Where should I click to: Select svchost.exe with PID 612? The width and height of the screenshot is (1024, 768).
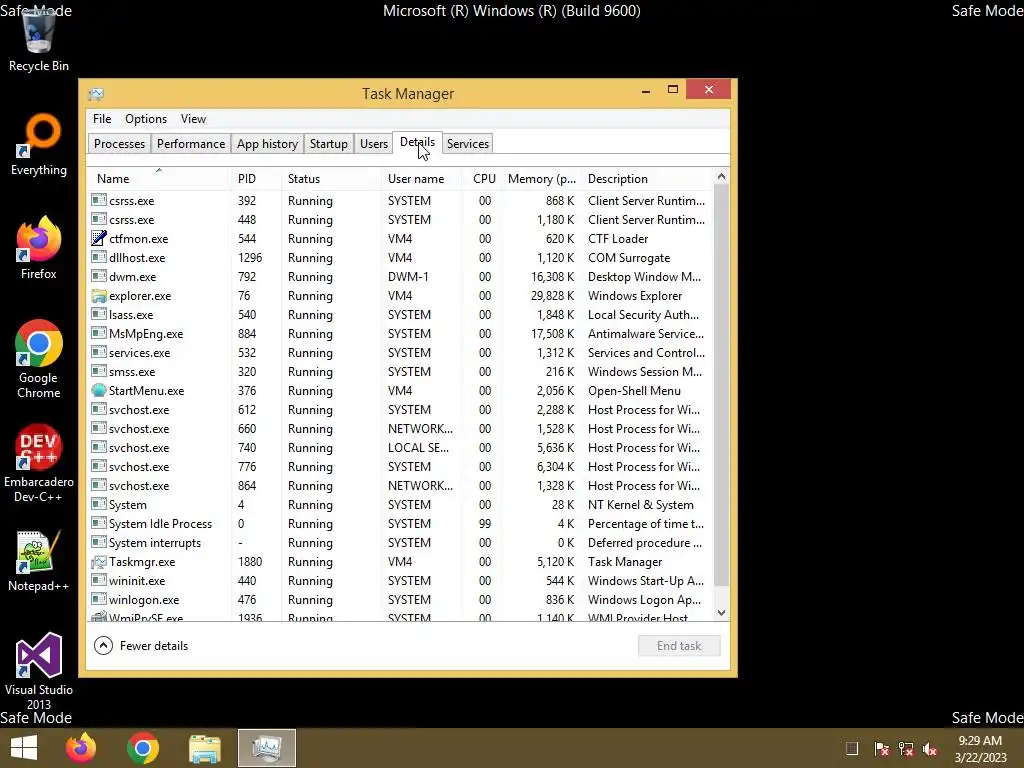click(x=400, y=409)
